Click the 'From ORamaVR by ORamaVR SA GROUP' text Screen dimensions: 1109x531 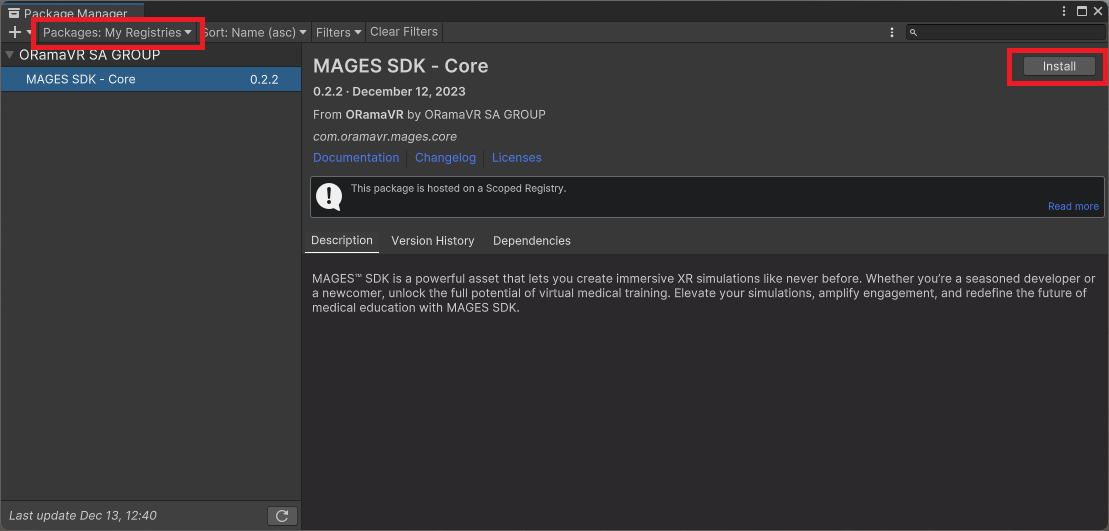click(x=429, y=114)
